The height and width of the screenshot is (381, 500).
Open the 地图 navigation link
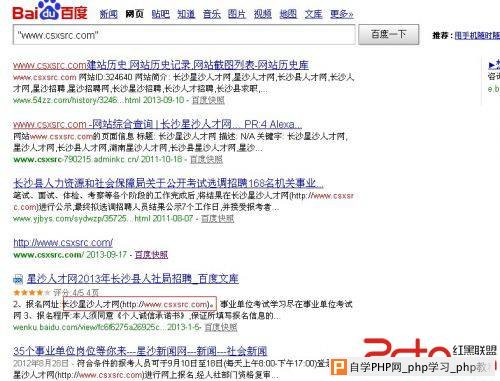pos(288,14)
